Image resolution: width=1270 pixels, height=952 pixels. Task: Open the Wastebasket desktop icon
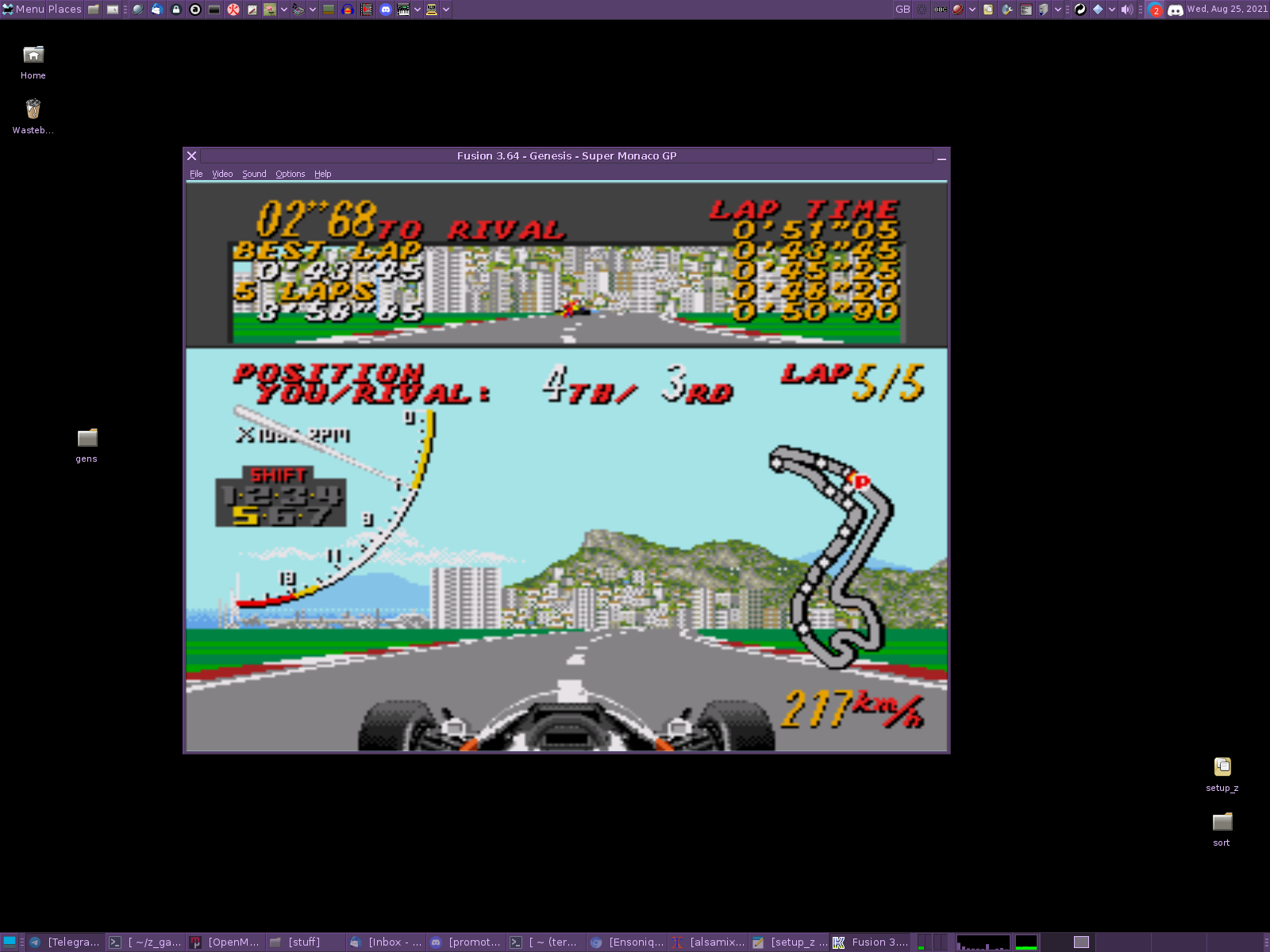coord(33,117)
